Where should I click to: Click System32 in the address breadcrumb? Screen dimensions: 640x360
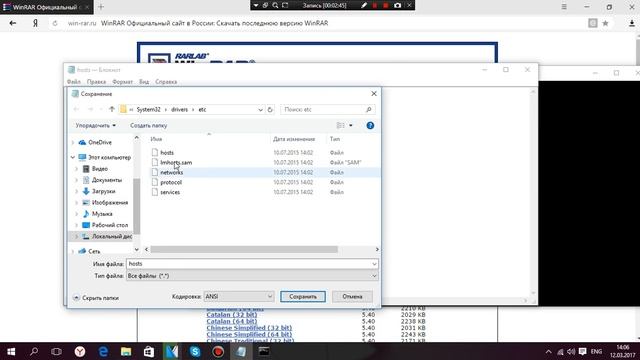(148, 109)
